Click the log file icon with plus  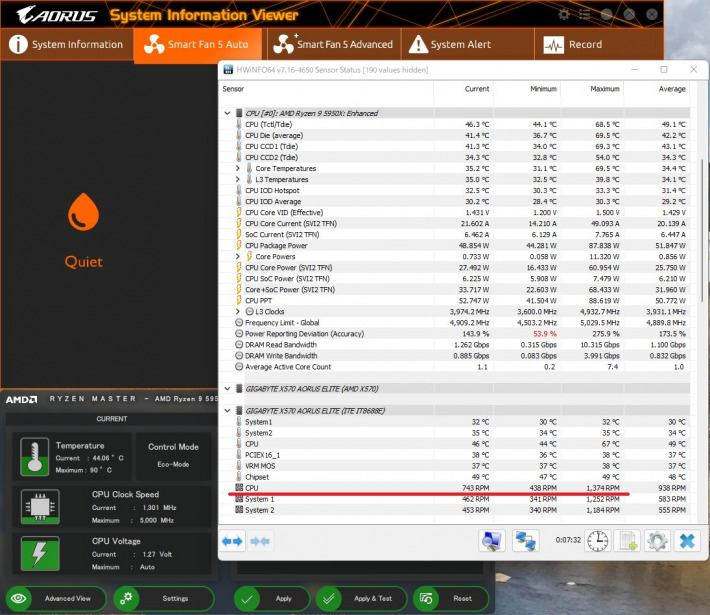[627, 540]
